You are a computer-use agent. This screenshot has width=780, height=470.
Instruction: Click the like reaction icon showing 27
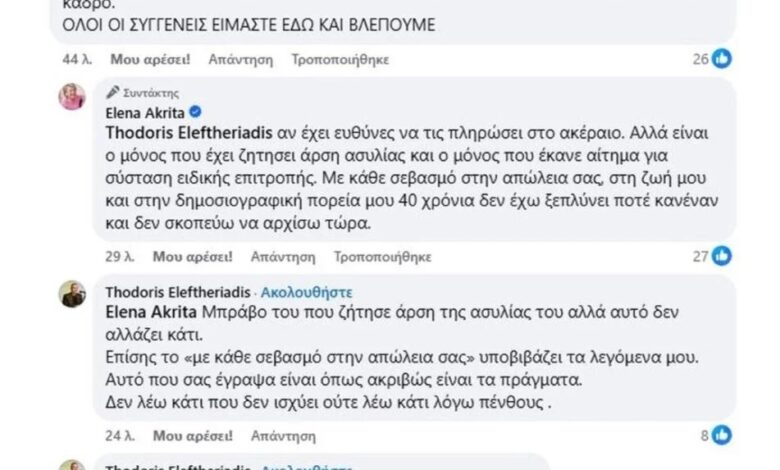point(722,257)
